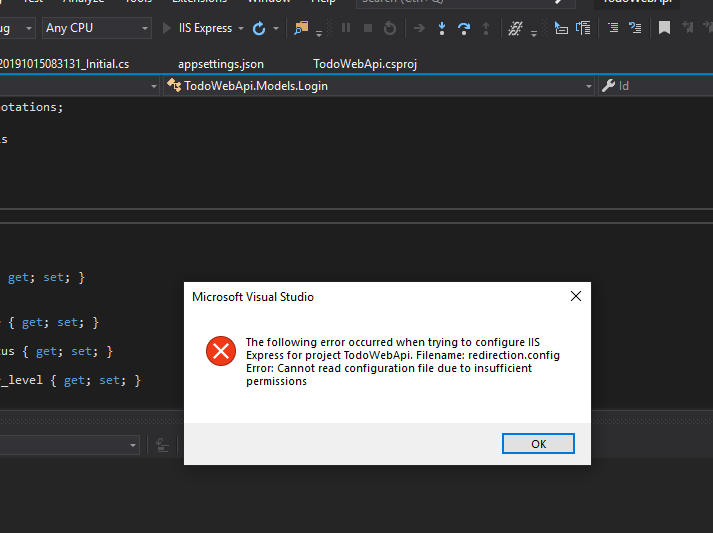Switch to the appsettings.json tab
713x533 pixels.
pyautogui.click(x=221, y=64)
